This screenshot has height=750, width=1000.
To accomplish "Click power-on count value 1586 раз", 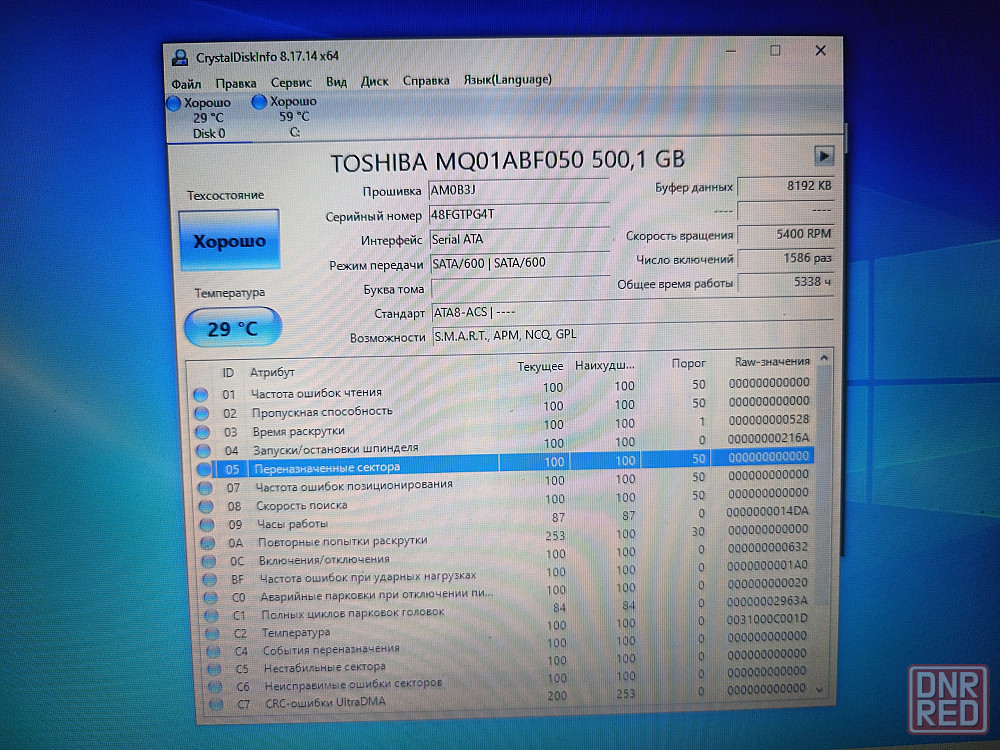I will (x=785, y=258).
